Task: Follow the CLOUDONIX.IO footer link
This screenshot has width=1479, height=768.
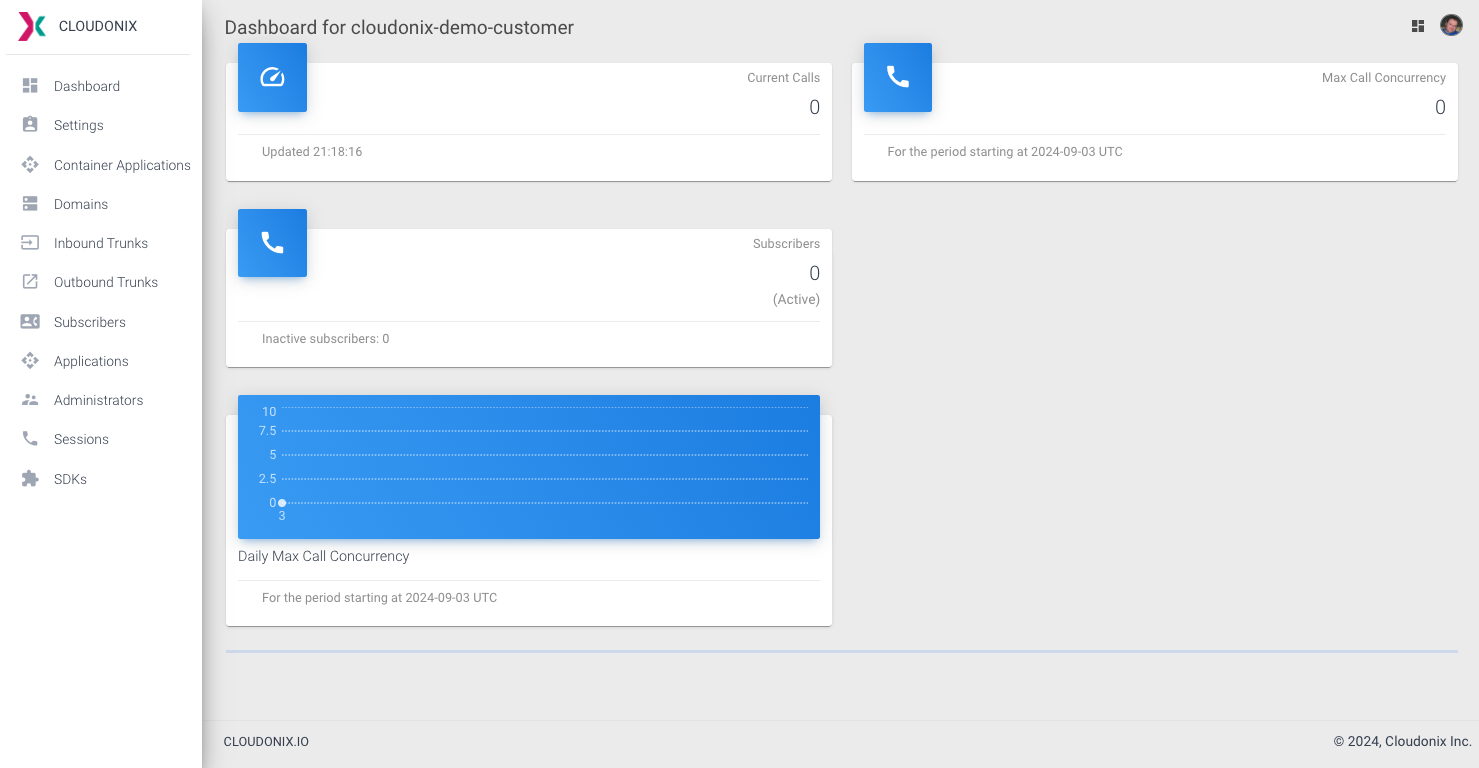Action: [266, 742]
